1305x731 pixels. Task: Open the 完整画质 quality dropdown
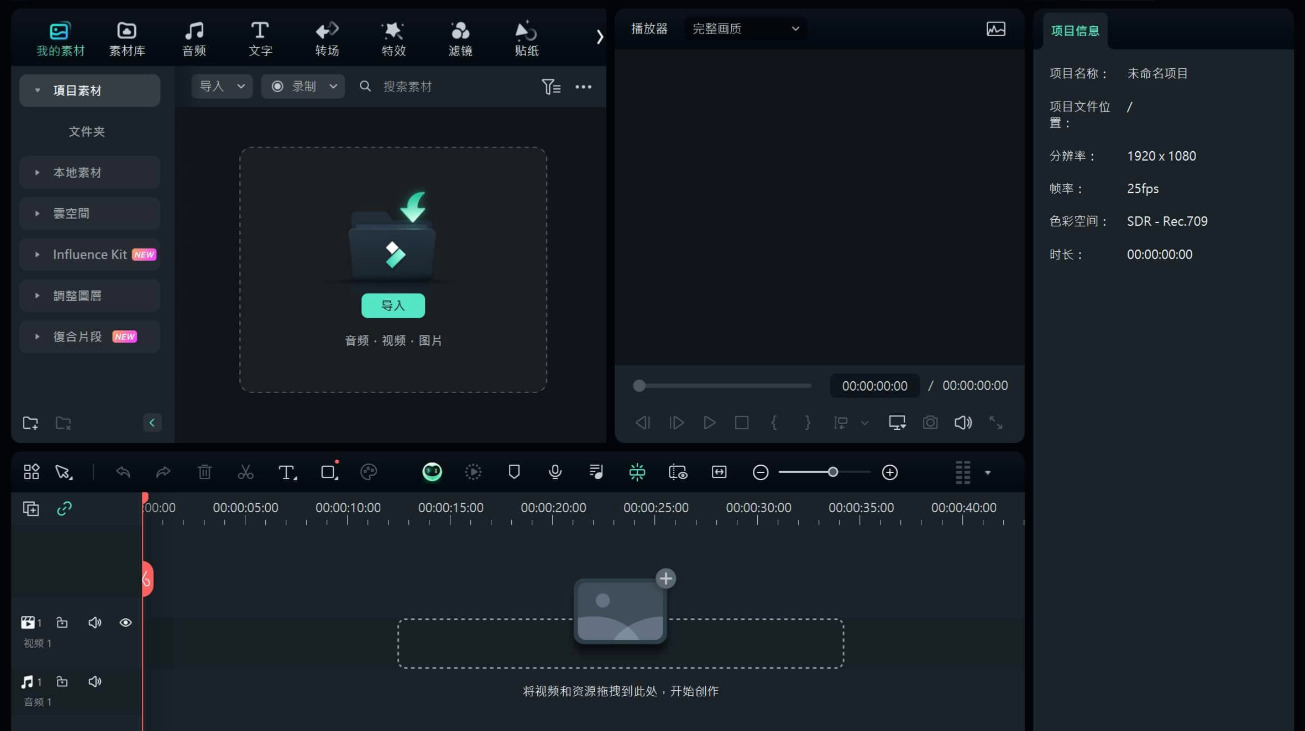coord(746,29)
